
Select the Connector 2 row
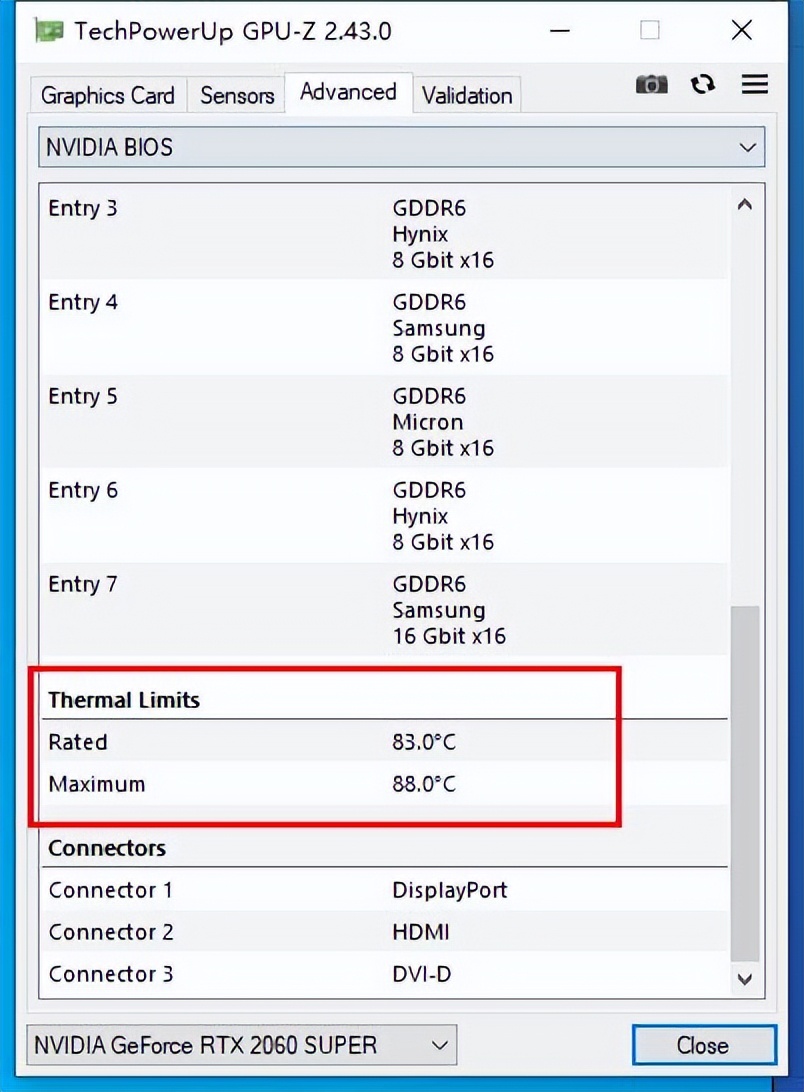(384, 932)
